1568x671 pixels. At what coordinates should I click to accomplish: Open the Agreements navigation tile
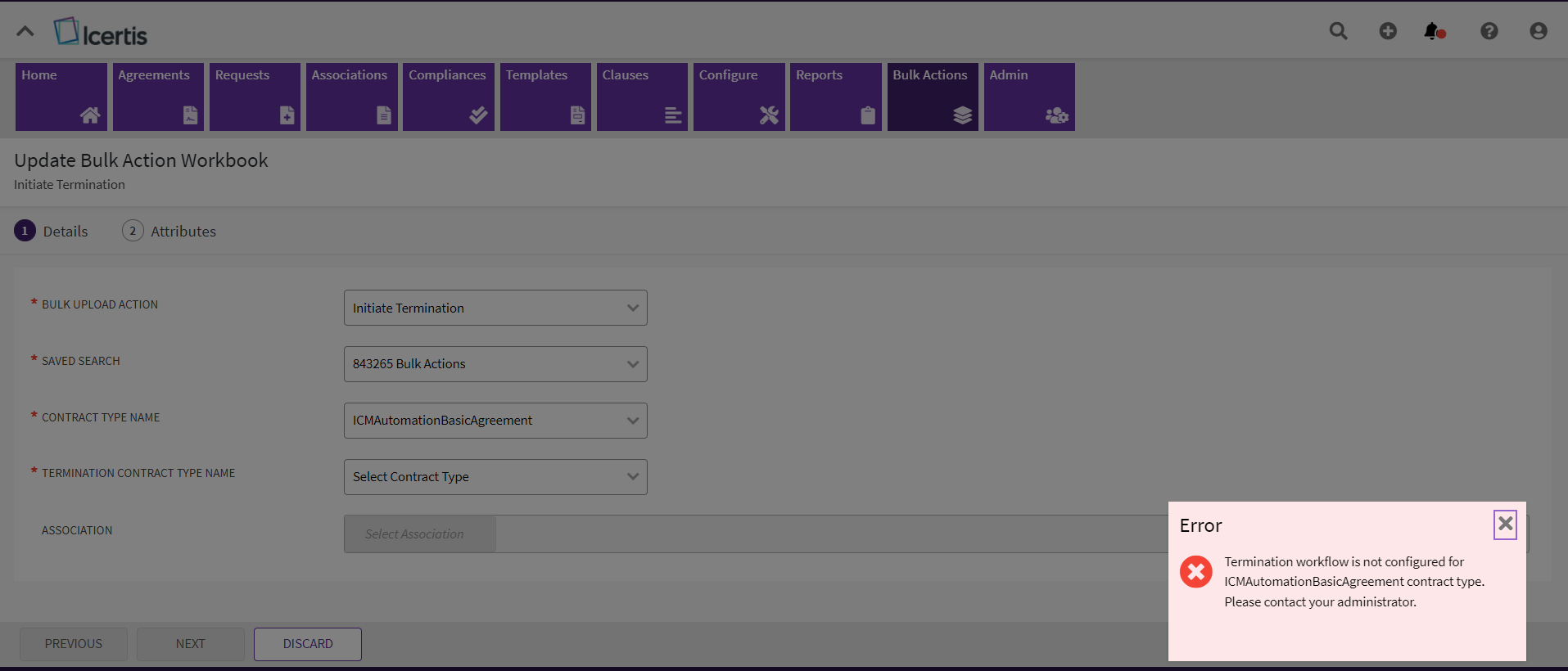click(x=158, y=97)
